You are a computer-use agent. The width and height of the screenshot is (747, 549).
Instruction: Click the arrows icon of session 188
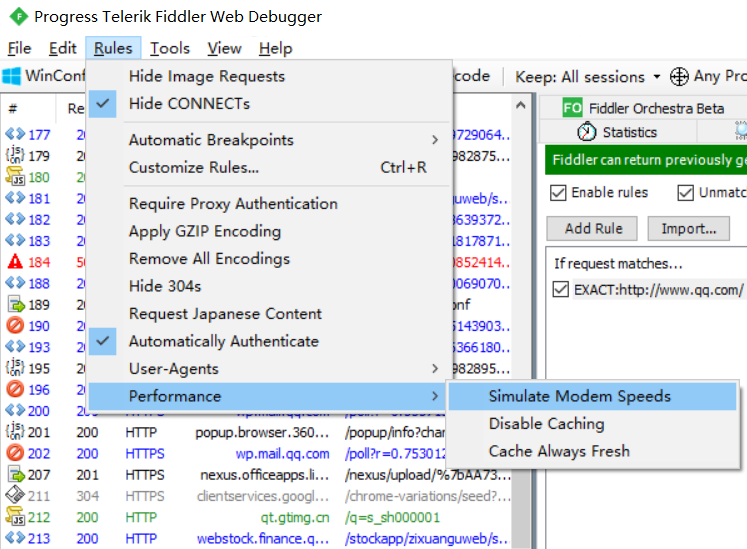tap(15, 283)
